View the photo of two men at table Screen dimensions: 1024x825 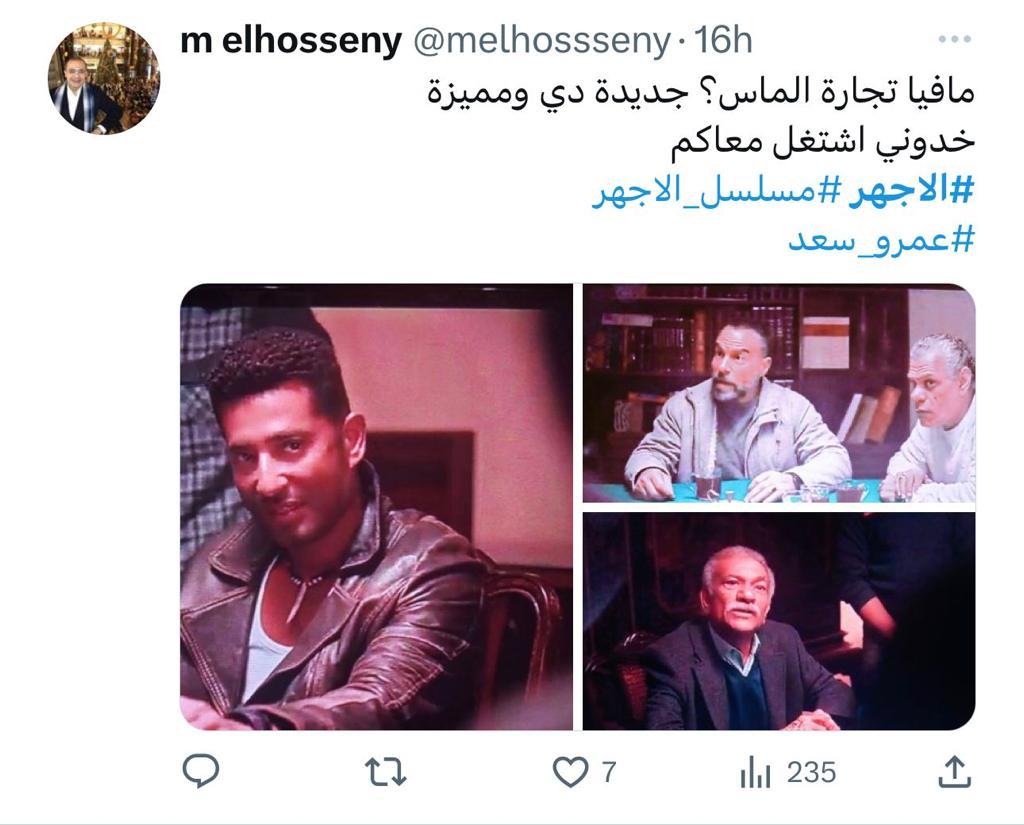(x=779, y=393)
